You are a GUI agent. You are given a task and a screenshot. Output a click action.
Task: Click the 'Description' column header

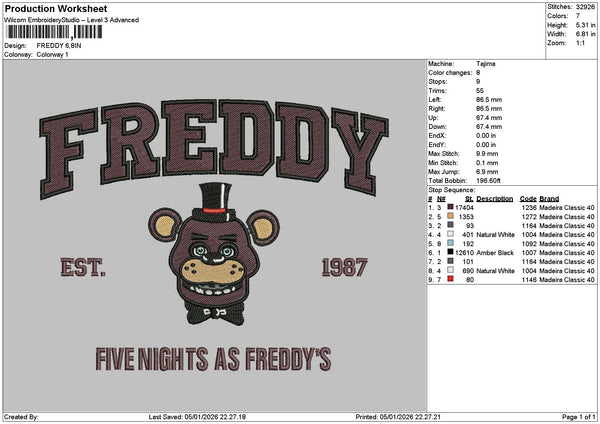(x=494, y=199)
